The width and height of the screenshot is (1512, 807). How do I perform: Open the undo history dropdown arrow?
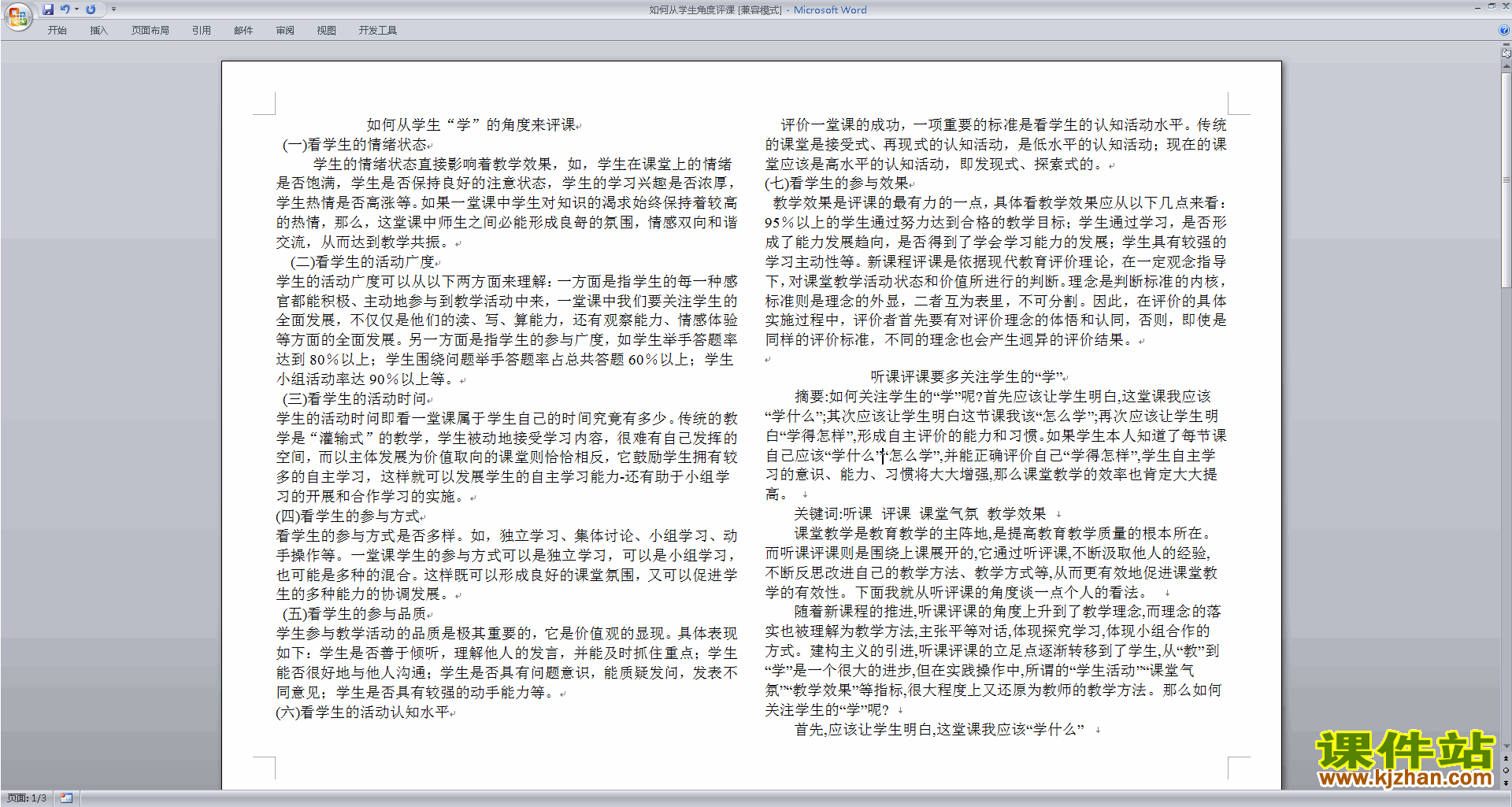76,9
